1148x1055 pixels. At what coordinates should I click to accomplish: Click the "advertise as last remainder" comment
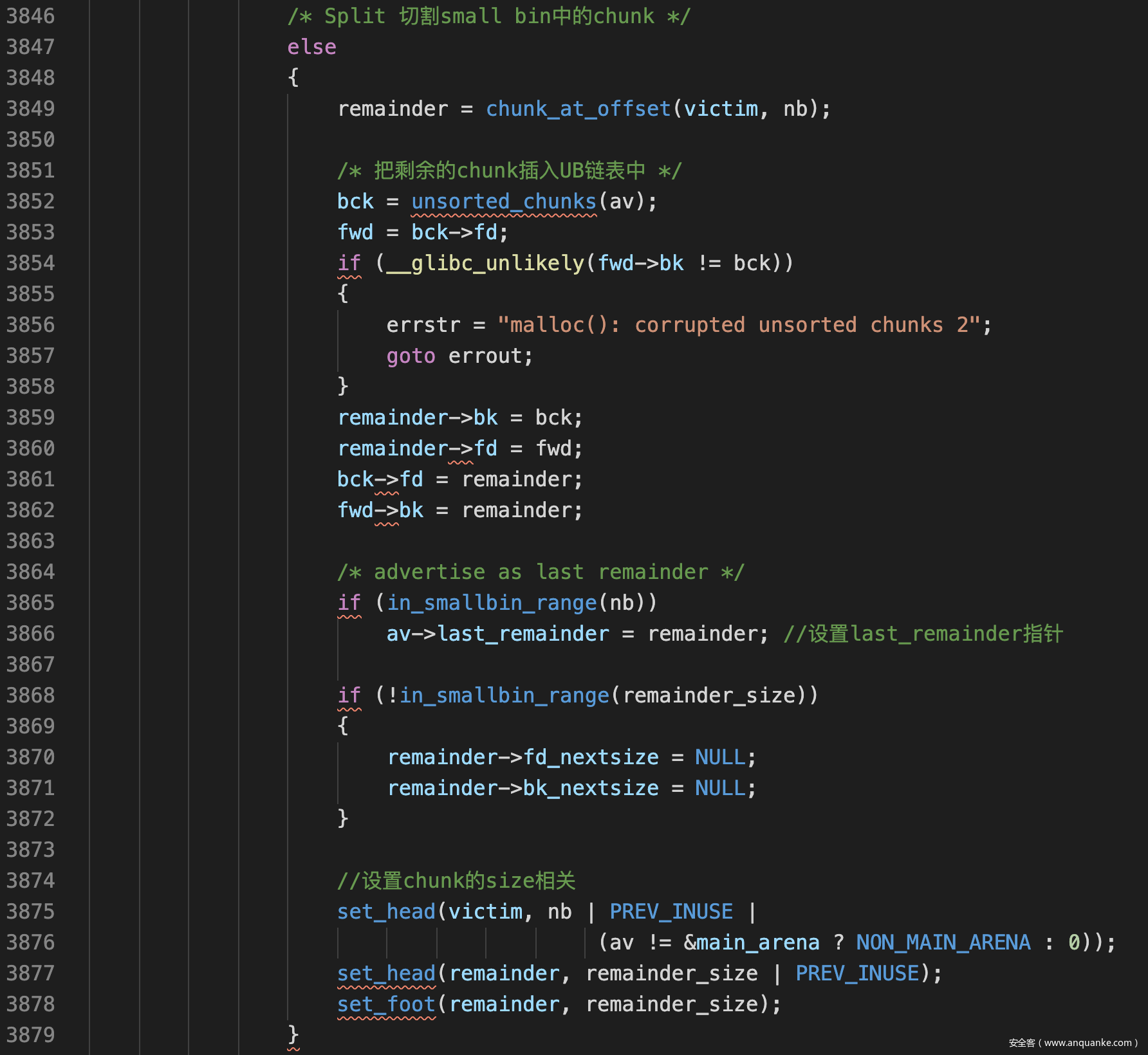pyautogui.click(x=541, y=572)
